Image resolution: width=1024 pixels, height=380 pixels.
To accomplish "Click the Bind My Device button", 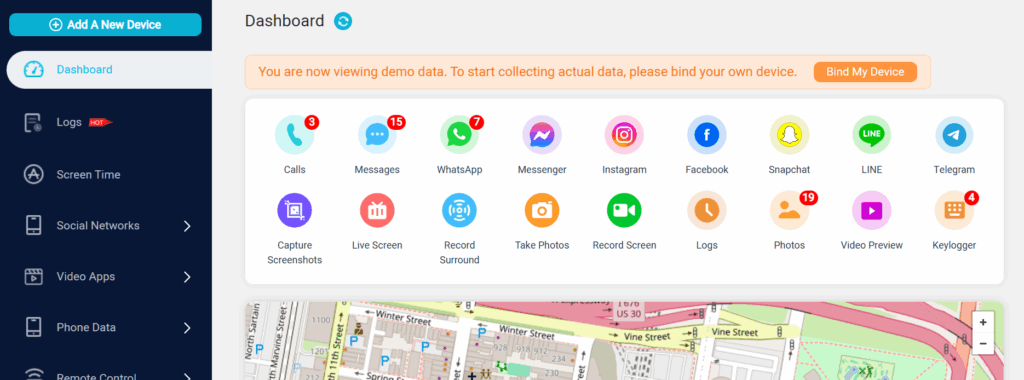I will click(865, 72).
